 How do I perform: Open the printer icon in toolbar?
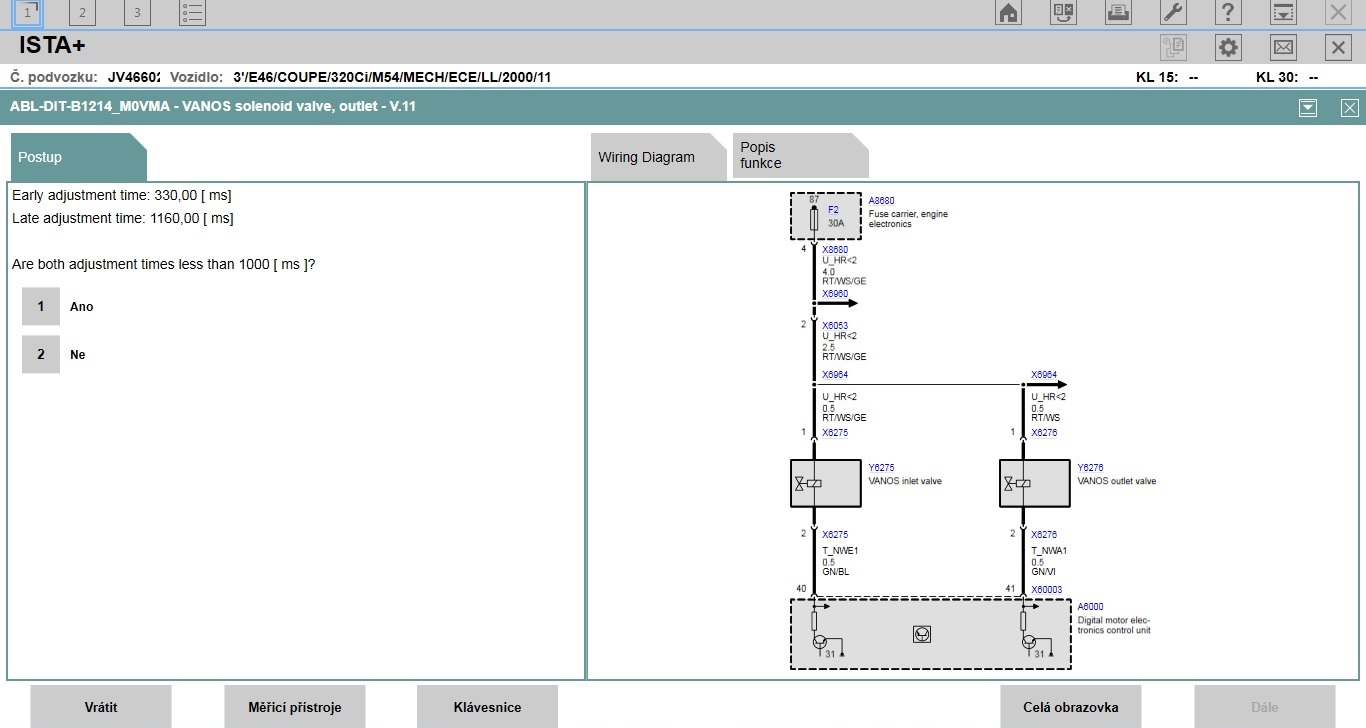point(1117,13)
